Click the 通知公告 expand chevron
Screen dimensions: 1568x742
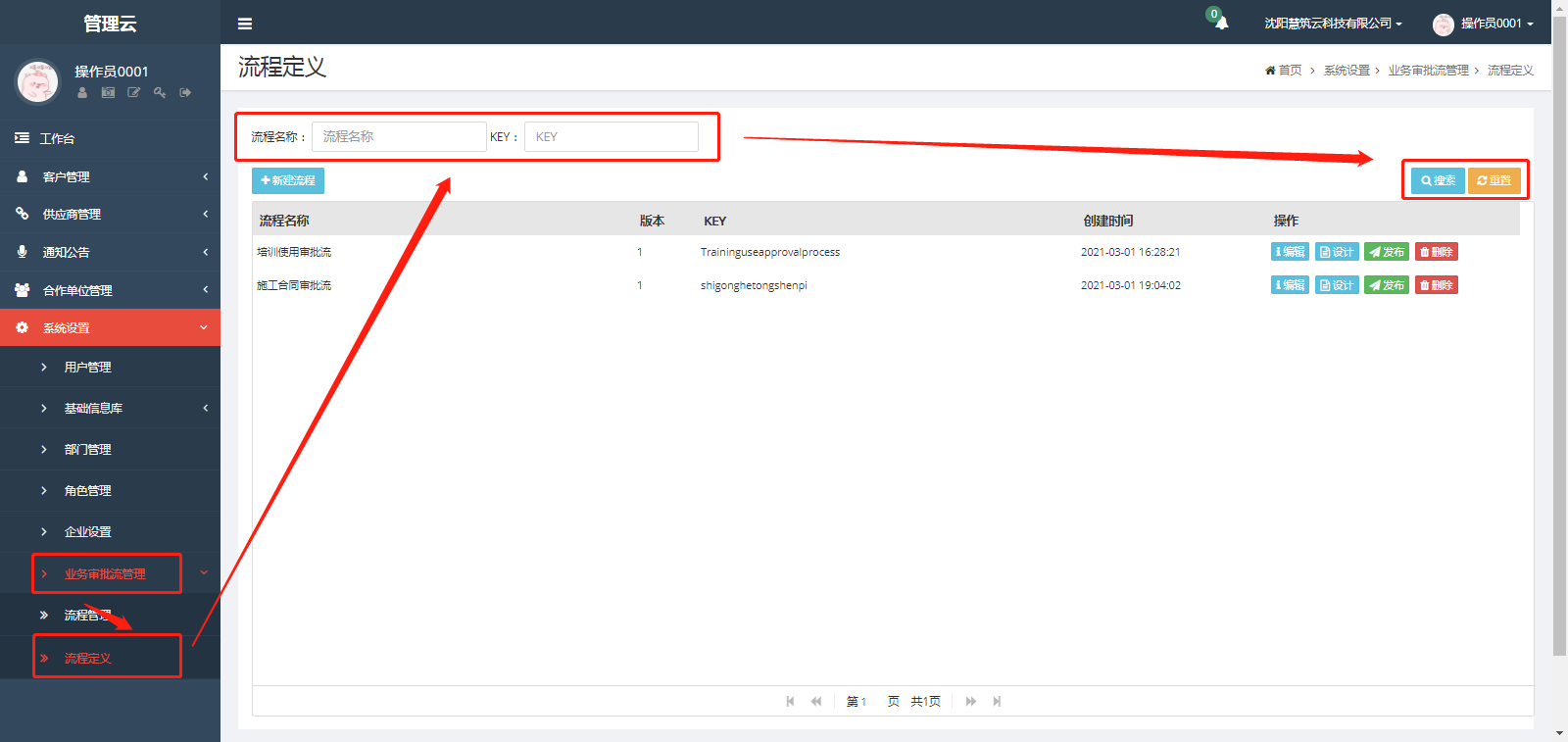pyautogui.click(x=205, y=252)
